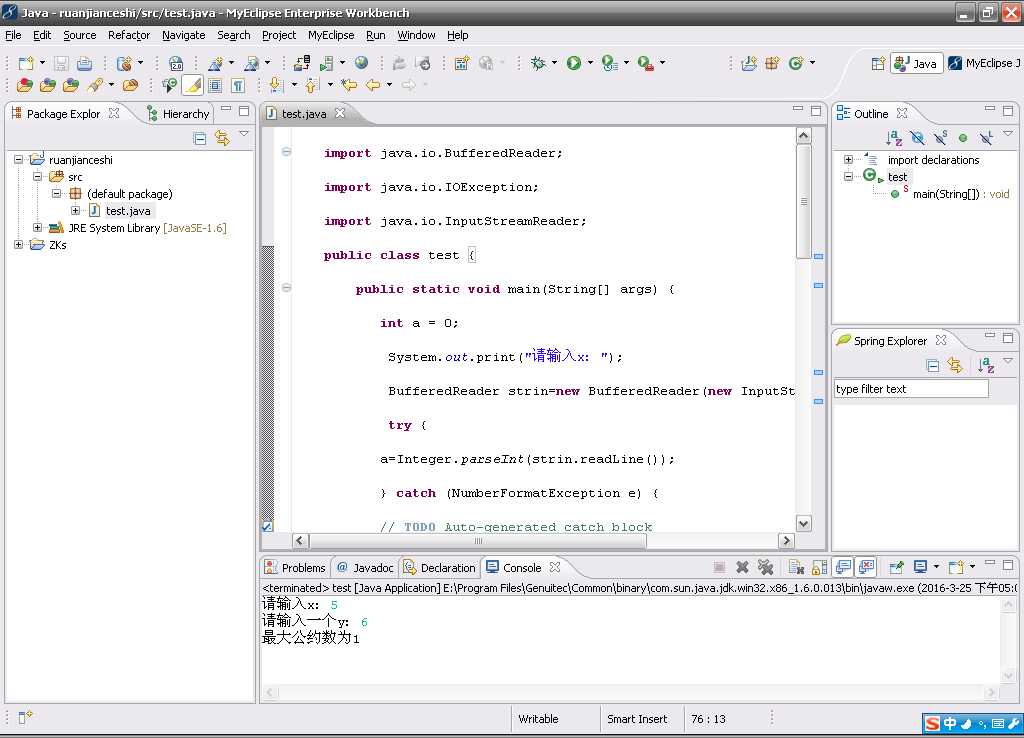Click the Run Last Tool external tools icon
1024x738 pixels.
645,63
